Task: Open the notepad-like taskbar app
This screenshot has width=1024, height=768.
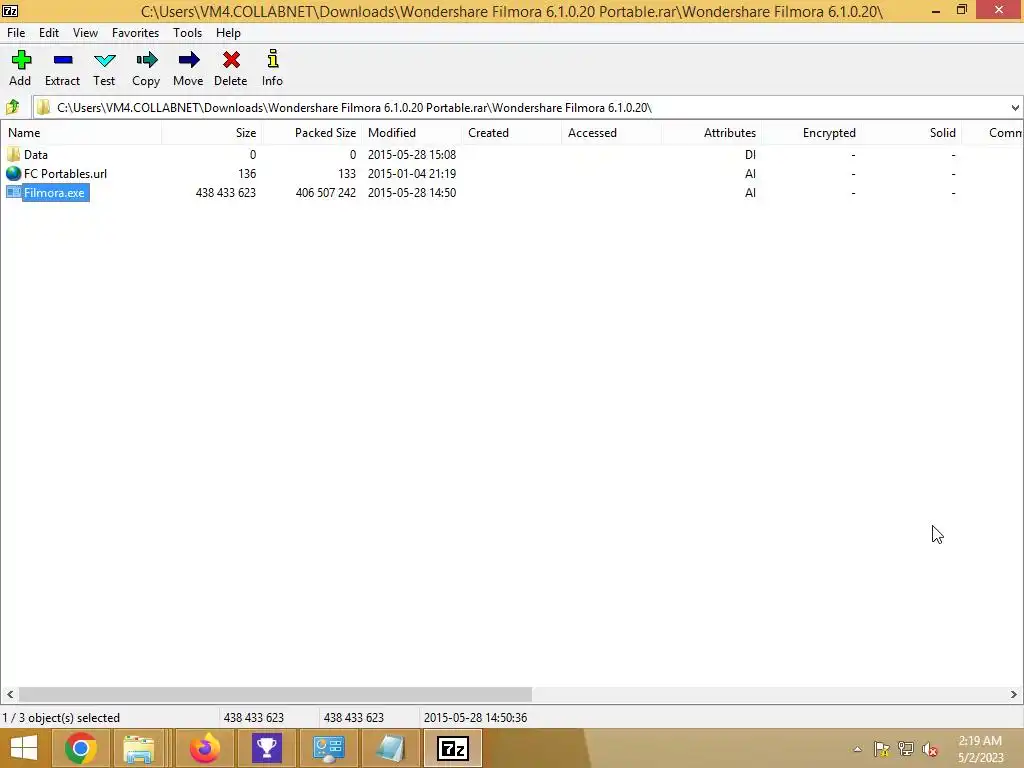Action: [391, 748]
